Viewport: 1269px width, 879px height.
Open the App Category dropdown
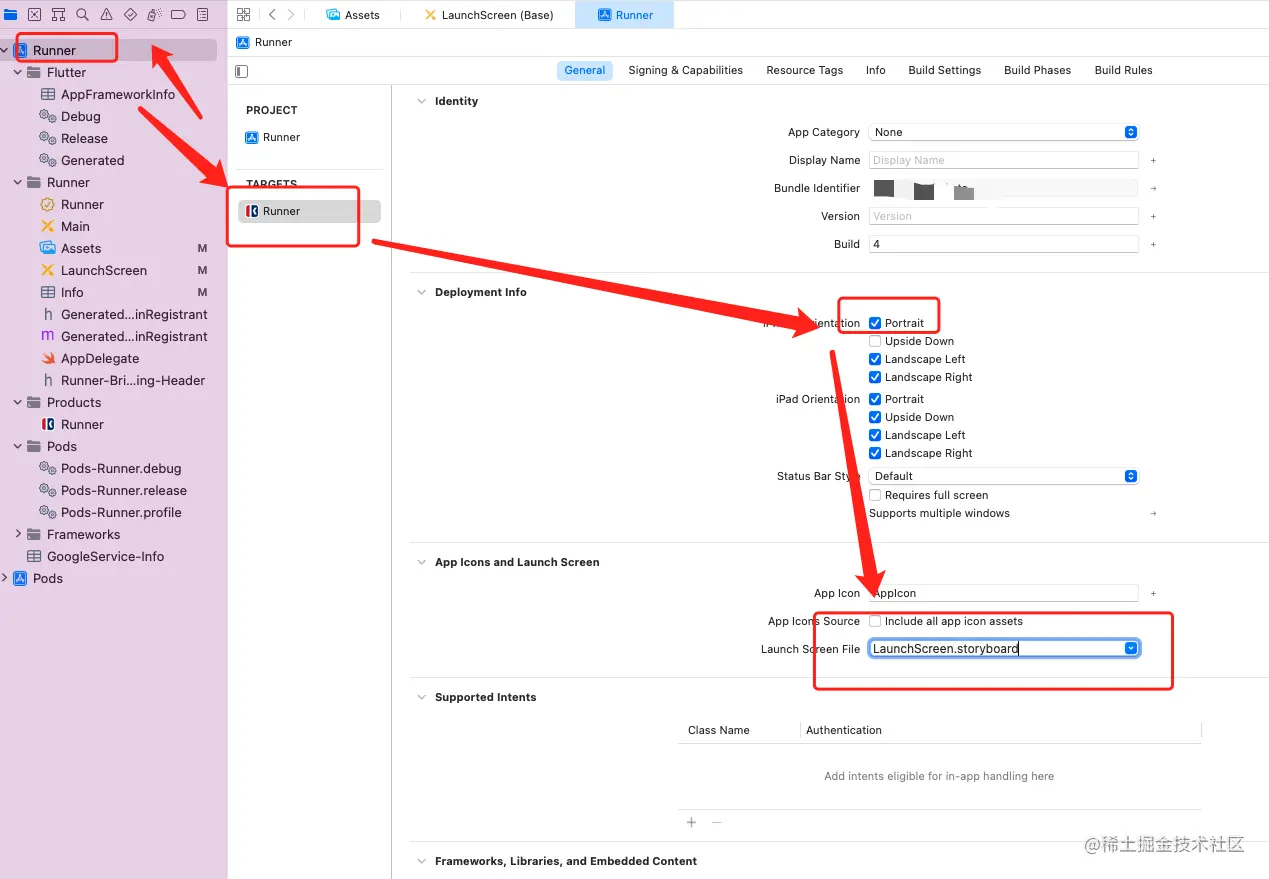(x=1003, y=132)
